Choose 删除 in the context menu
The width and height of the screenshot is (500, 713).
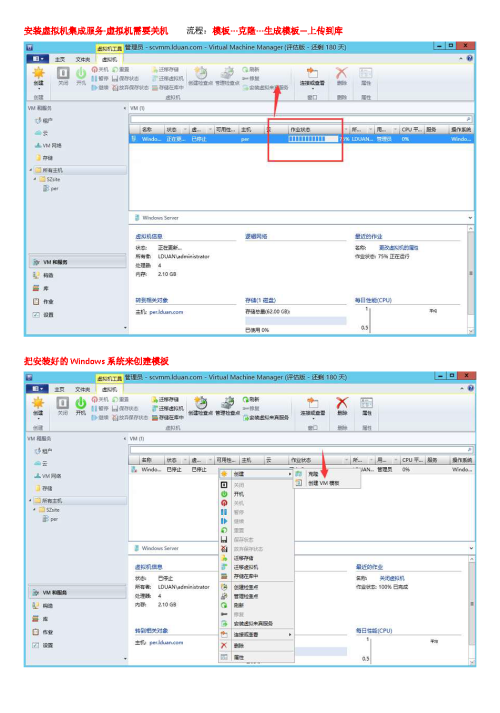click(x=256, y=646)
